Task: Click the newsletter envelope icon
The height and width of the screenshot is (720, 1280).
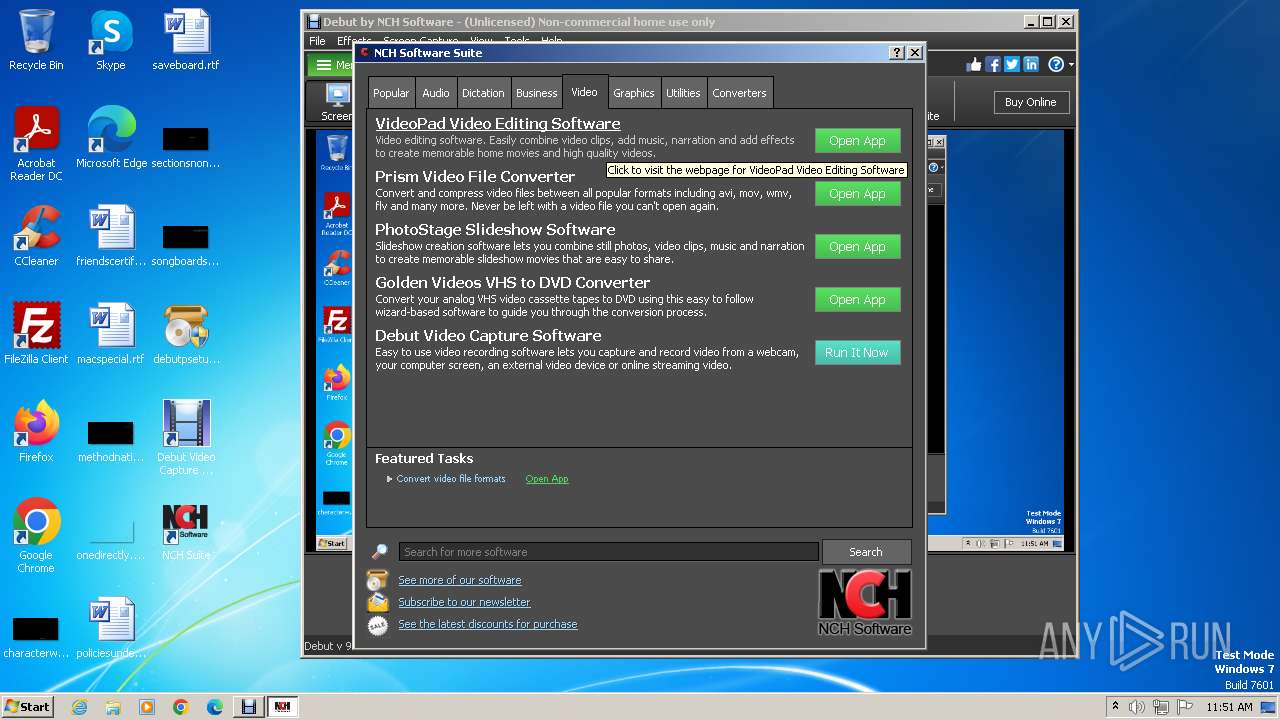Action: click(x=377, y=602)
